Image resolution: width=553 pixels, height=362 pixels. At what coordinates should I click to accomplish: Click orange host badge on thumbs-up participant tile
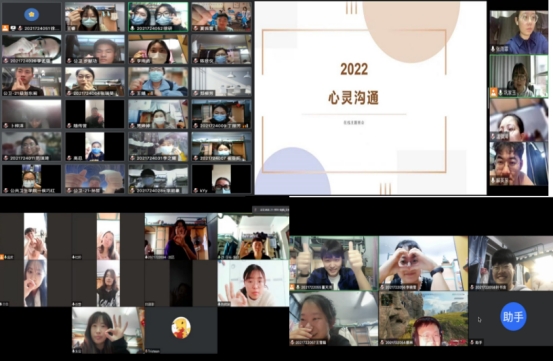[292, 287]
